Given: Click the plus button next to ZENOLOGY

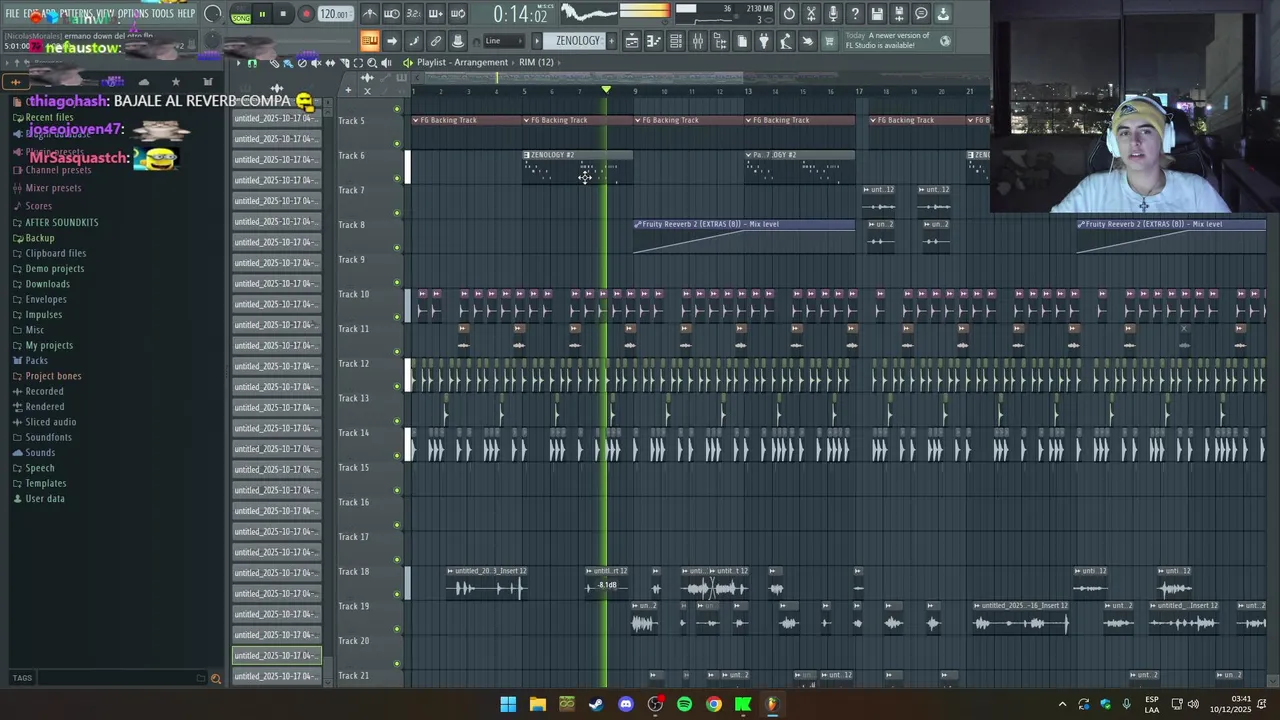Looking at the screenshot, I should point(610,41).
